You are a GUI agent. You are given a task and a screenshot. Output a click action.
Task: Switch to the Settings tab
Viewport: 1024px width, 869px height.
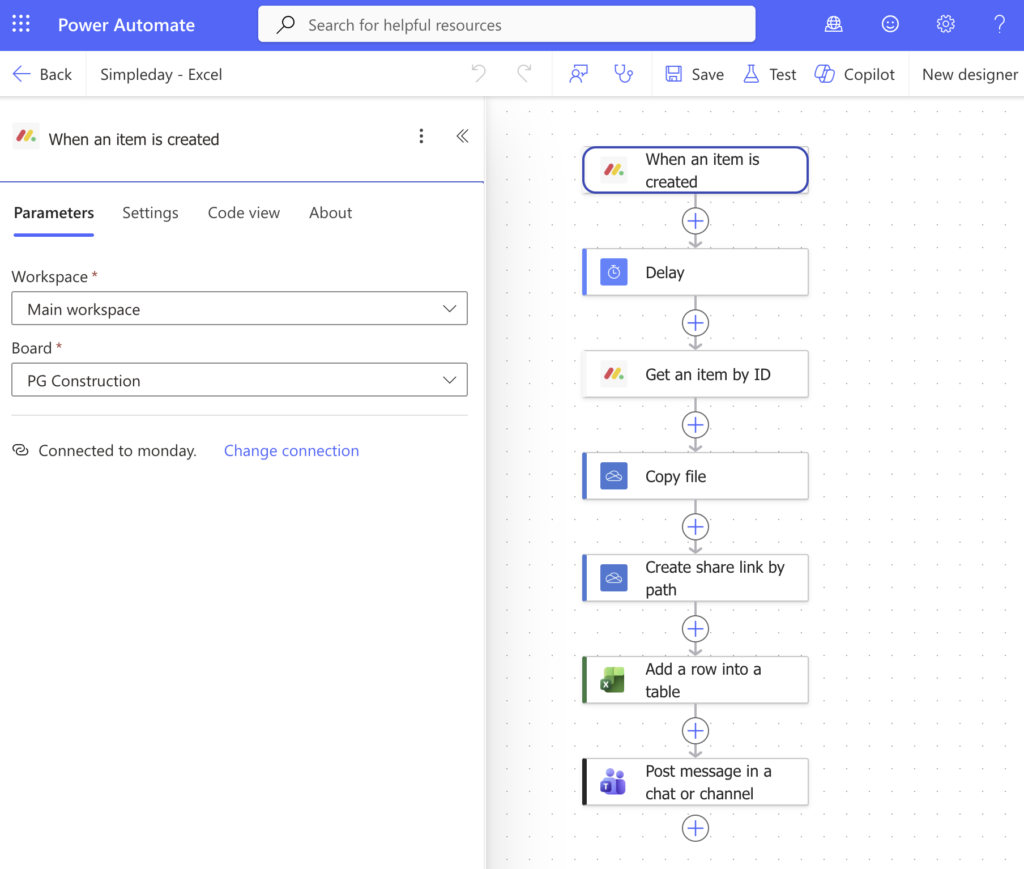point(150,213)
